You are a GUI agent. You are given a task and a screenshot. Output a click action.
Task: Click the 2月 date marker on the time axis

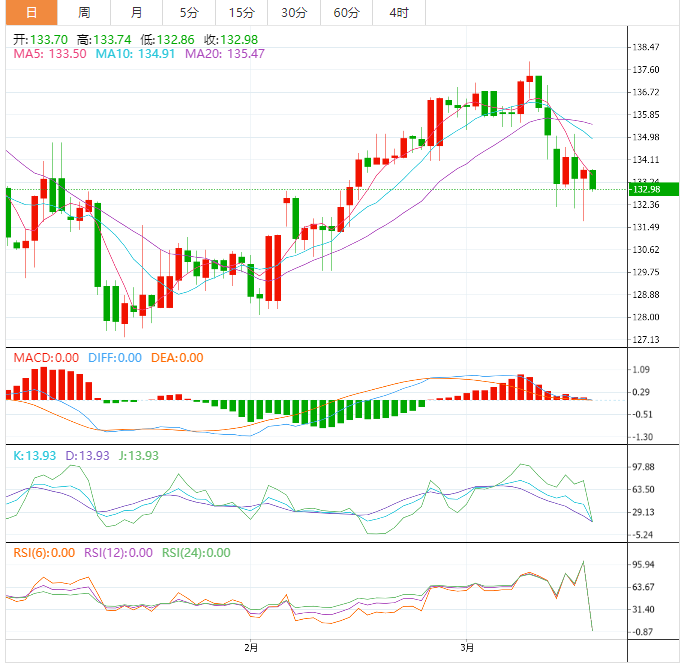(x=251, y=648)
